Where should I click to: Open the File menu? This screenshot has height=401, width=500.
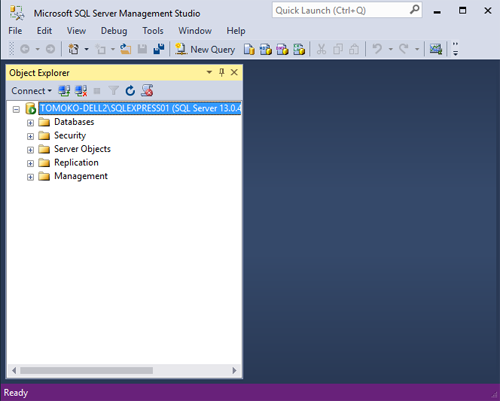15,31
